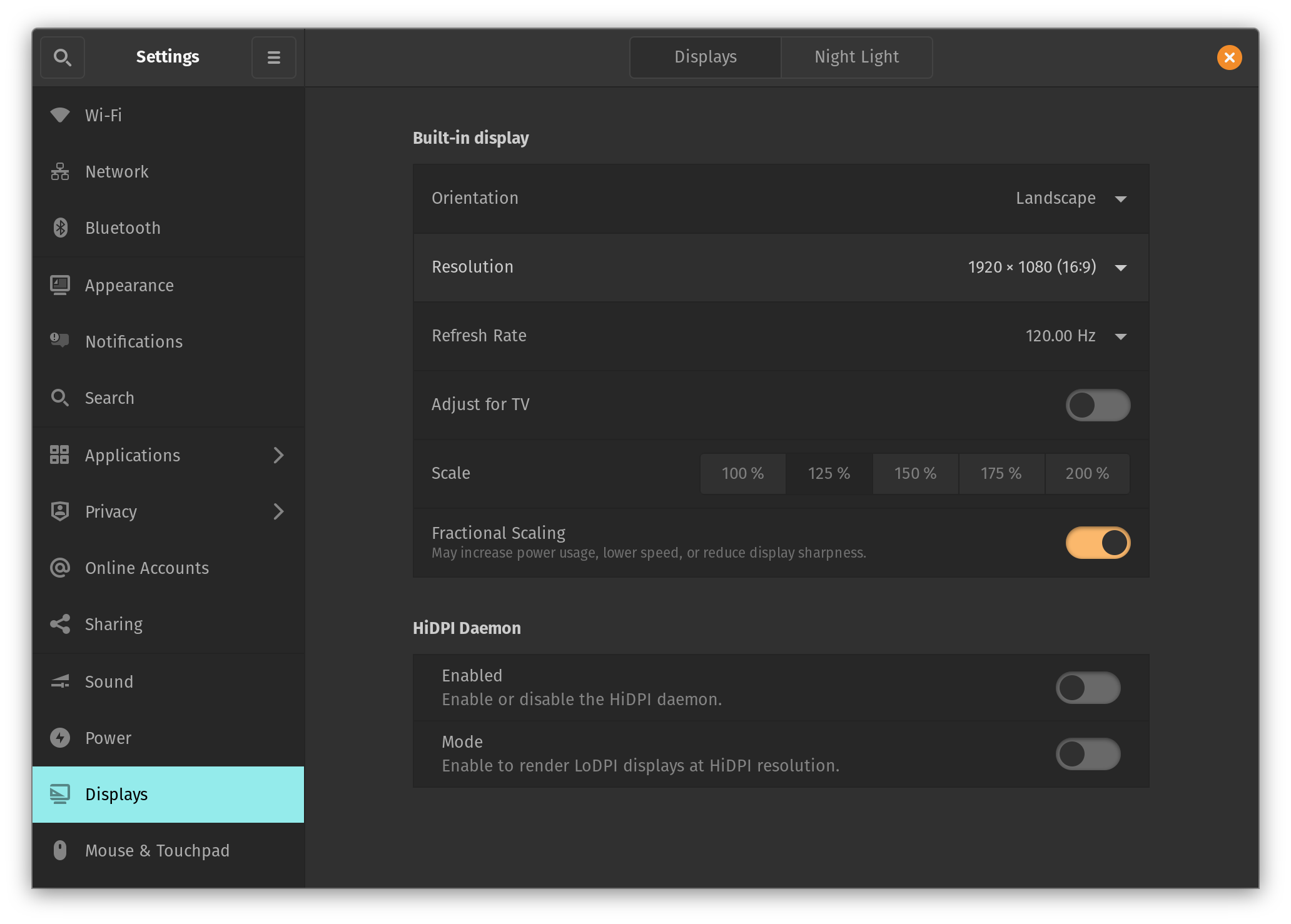Click the Notifications settings icon
The image size is (1291, 924).
[59, 341]
